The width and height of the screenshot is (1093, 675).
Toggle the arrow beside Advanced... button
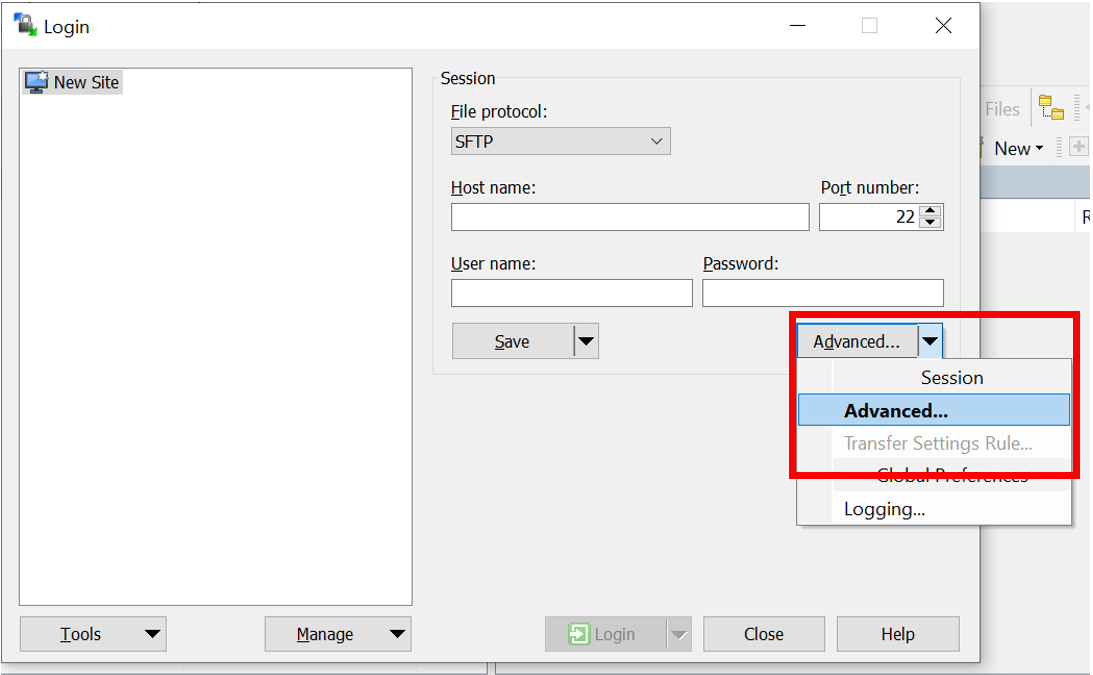[931, 342]
